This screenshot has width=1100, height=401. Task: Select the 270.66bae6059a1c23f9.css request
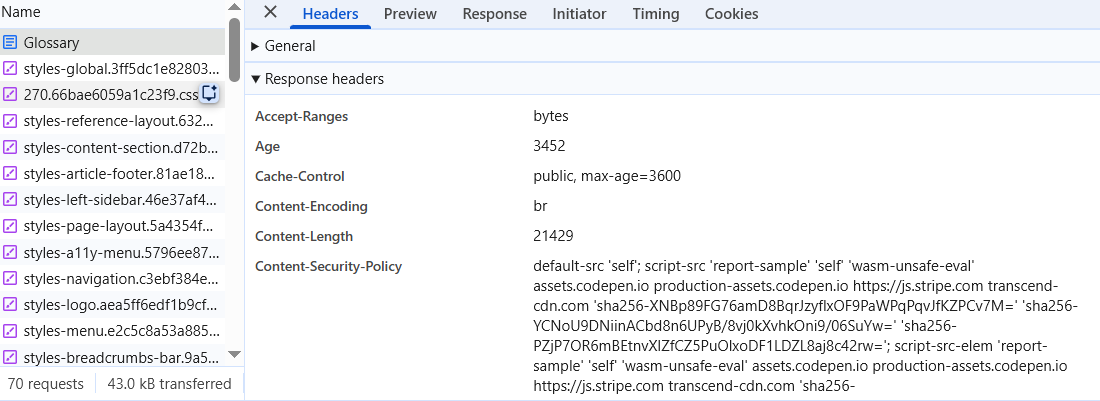pyautogui.click(x=112, y=95)
